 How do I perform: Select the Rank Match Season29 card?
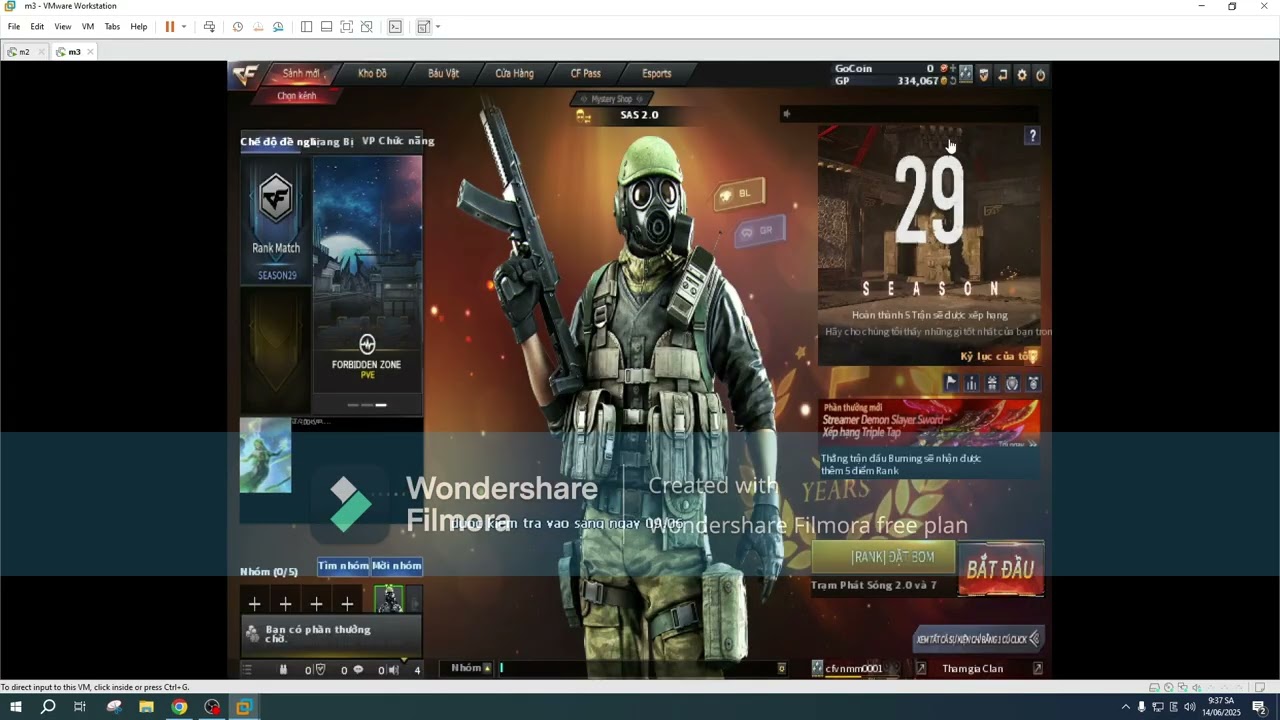click(276, 220)
